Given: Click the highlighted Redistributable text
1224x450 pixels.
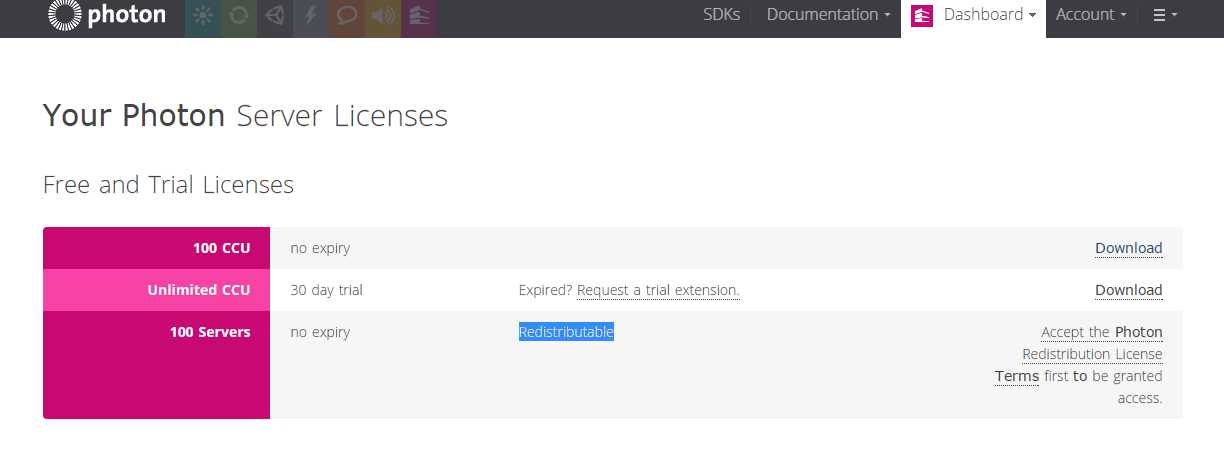Looking at the screenshot, I should [566, 332].
